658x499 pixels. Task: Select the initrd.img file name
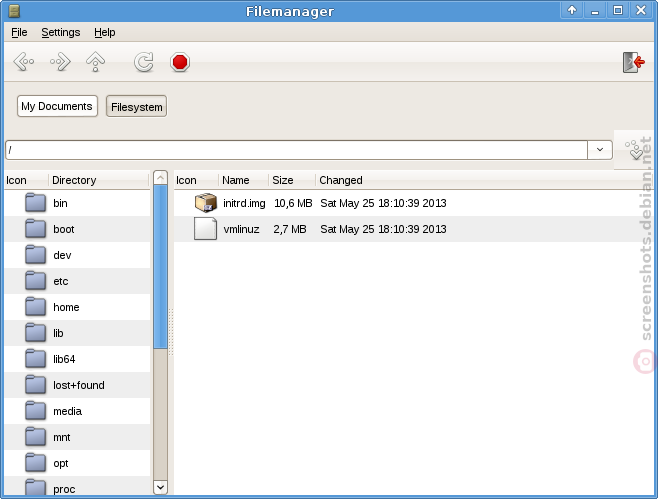[x=244, y=203]
